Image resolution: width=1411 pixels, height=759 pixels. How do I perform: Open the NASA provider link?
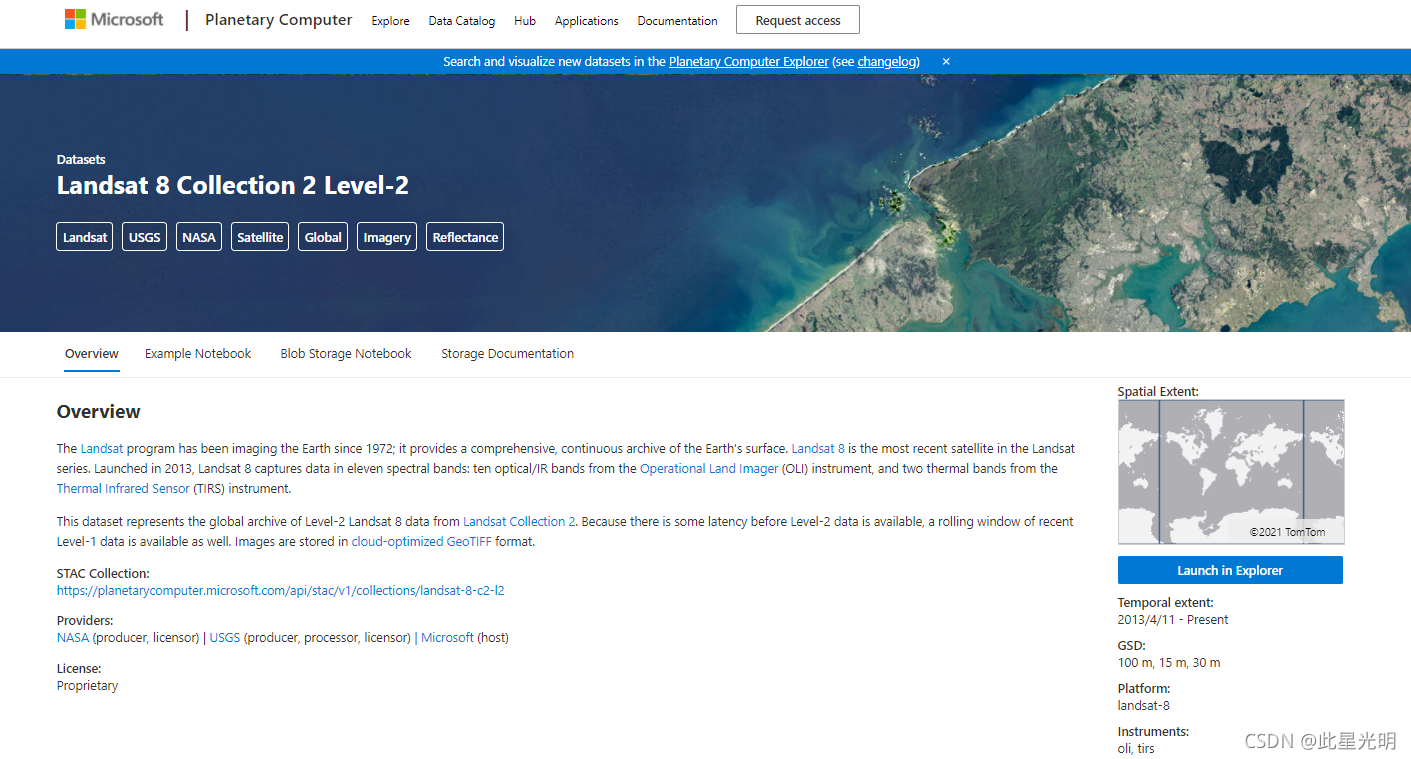coord(73,638)
